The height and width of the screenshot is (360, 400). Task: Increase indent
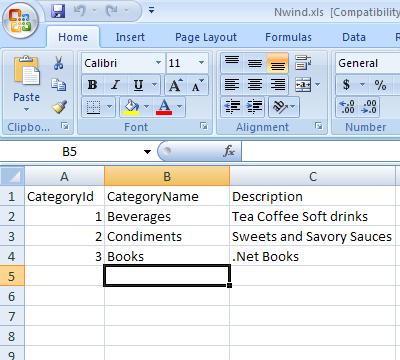coord(254,107)
